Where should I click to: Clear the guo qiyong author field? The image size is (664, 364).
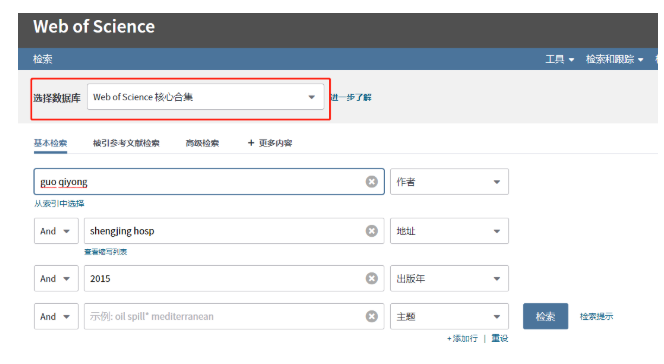(371, 182)
